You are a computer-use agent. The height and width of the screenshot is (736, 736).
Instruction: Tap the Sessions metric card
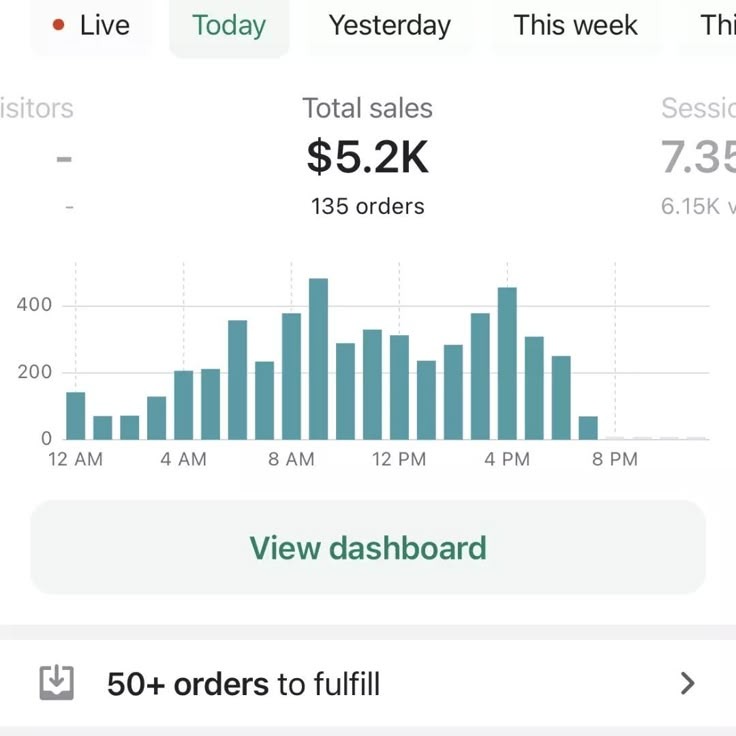pyautogui.click(x=699, y=157)
